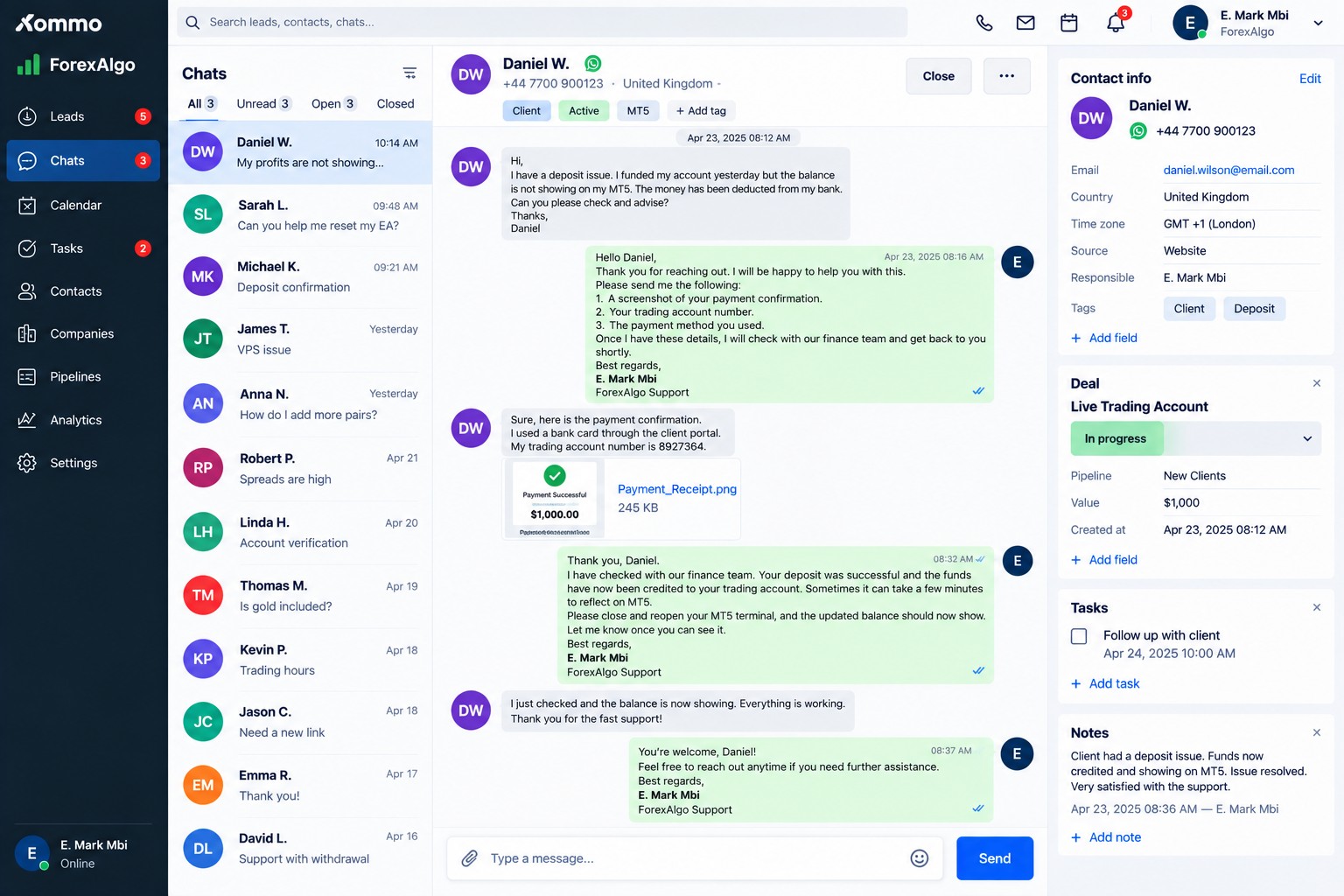Close the Tasks panel
Image resolution: width=1344 pixels, height=896 pixels.
(x=1317, y=607)
